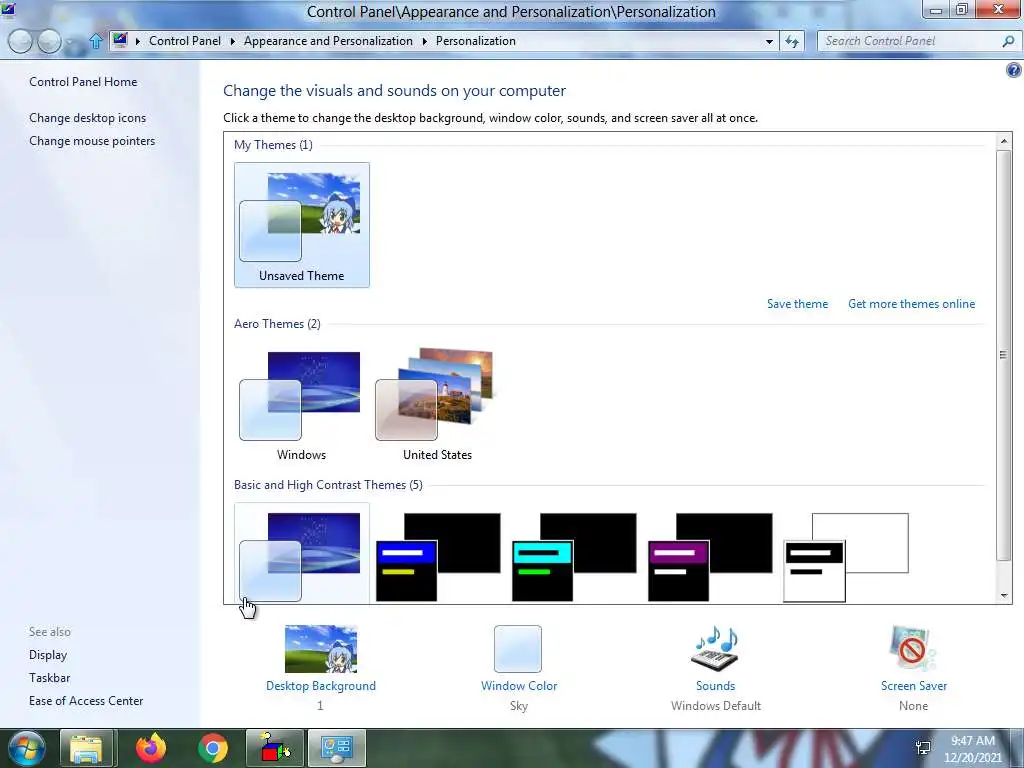1024x768 pixels.
Task: Click the Forward navigation arrow button
Action: click(x=49, y=41)
